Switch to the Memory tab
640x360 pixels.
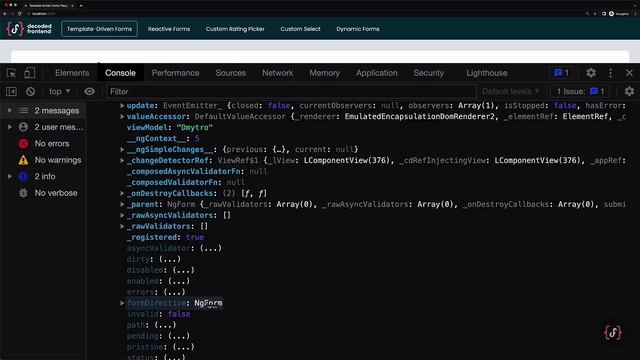(324, 73)
